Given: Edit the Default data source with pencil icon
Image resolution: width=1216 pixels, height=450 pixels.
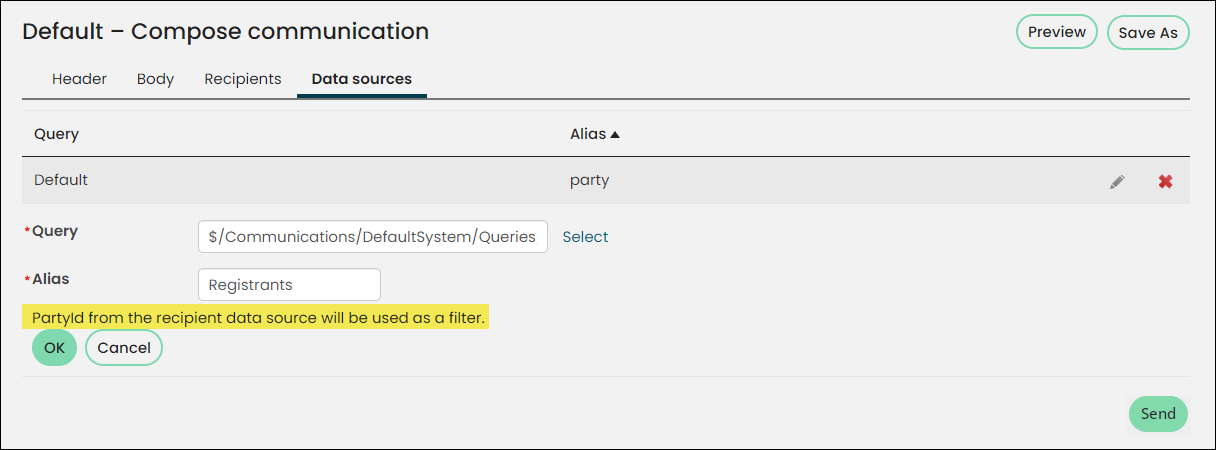Looking at the screenshot, I should 1117,182.
